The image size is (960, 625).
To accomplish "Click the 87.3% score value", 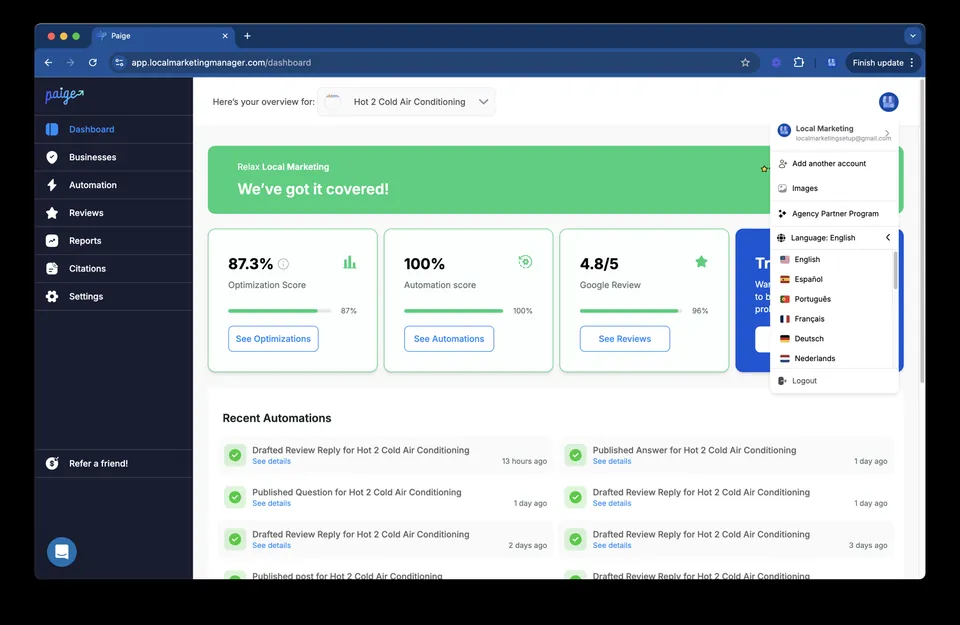I will 250,264.
